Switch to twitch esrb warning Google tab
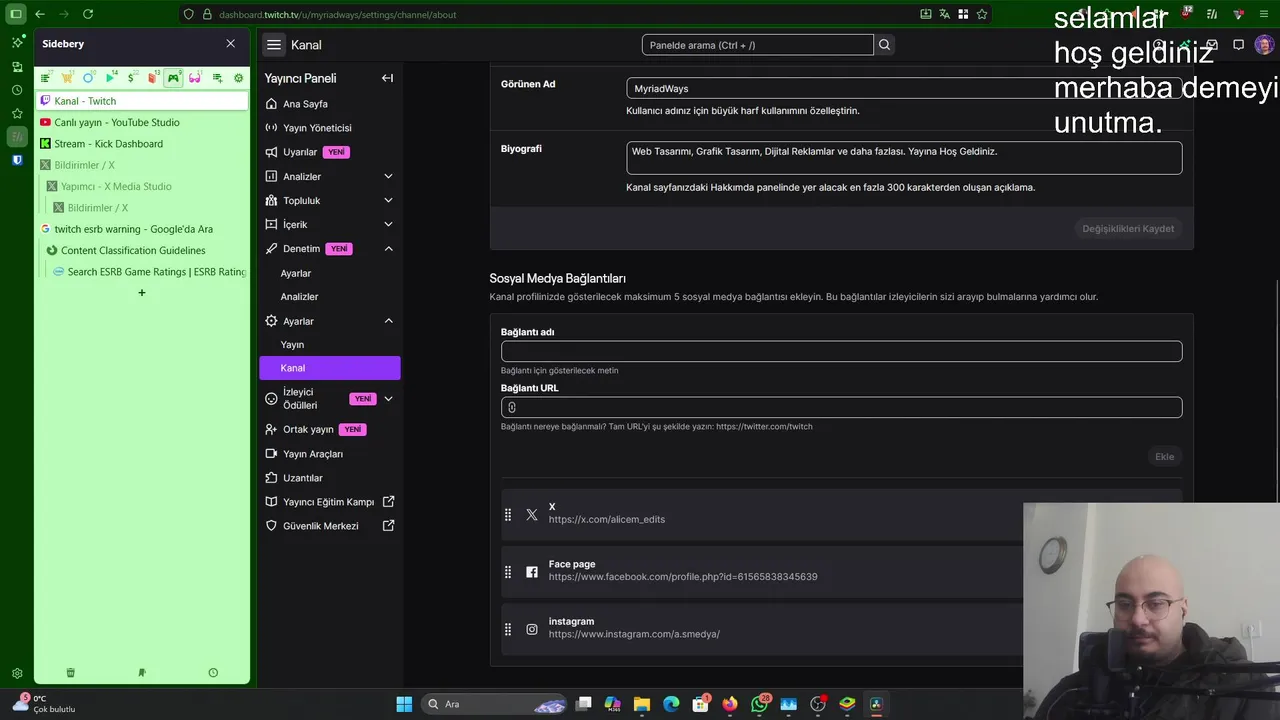Screen dimensions: 1280x720 143,229
